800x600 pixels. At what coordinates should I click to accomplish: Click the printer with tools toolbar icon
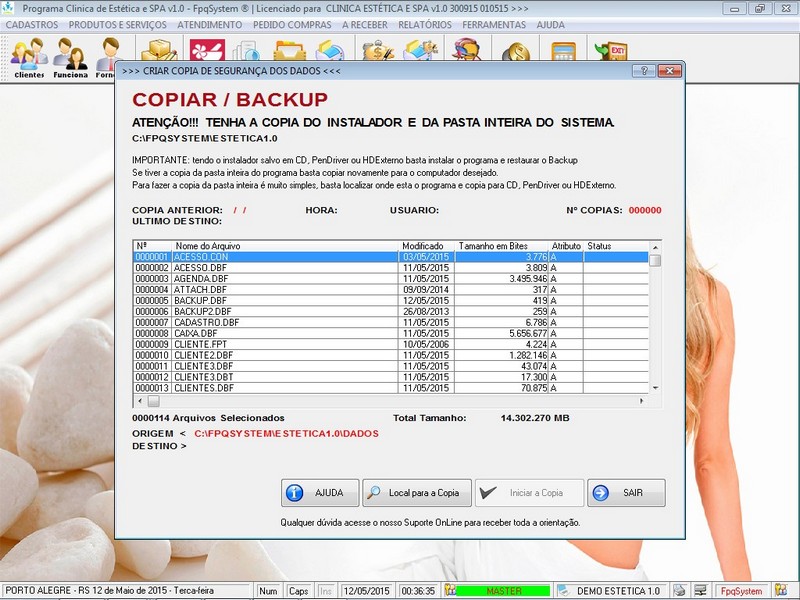(x=420, y=50)
